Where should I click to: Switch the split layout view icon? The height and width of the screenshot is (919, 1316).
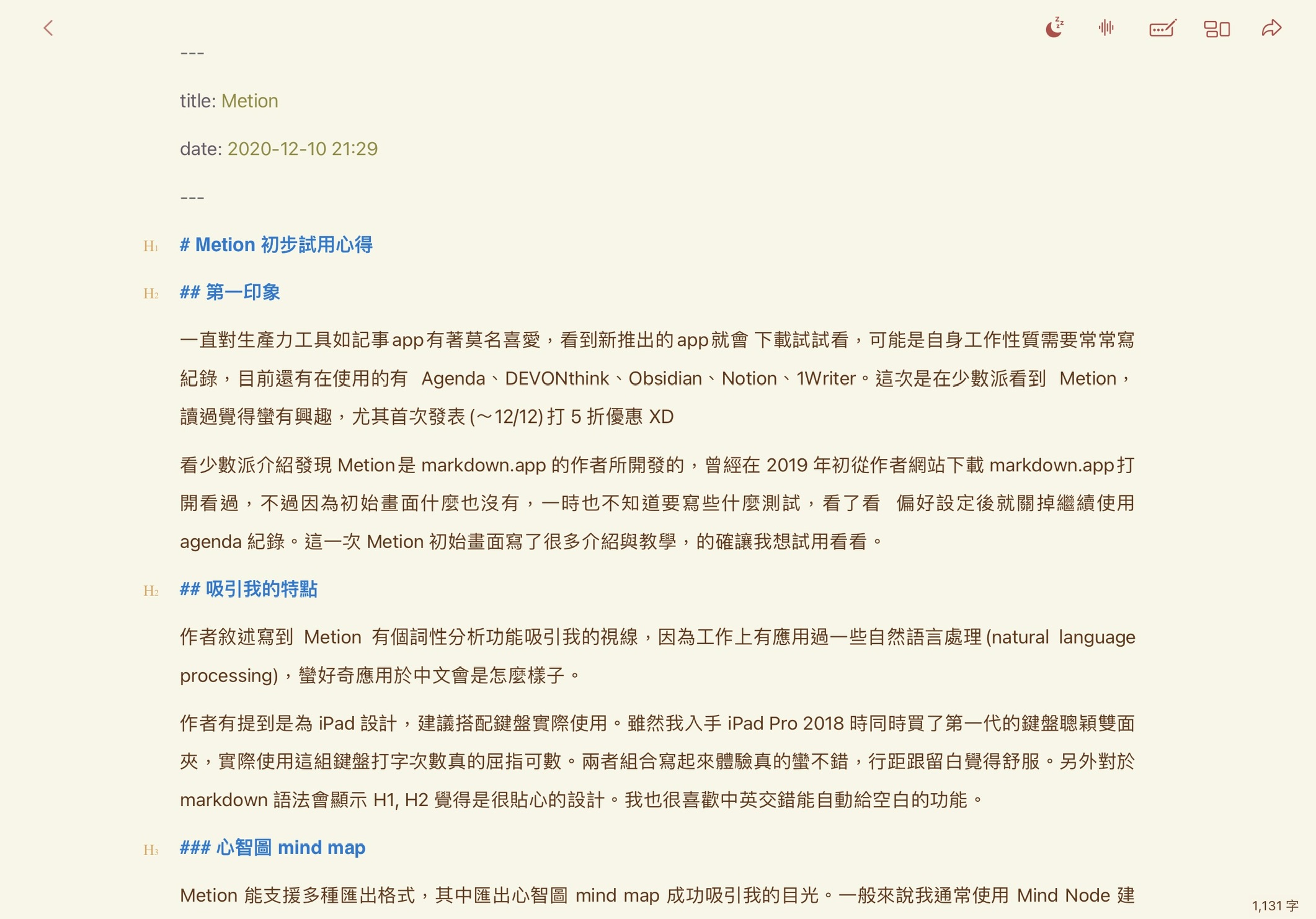1217,29
